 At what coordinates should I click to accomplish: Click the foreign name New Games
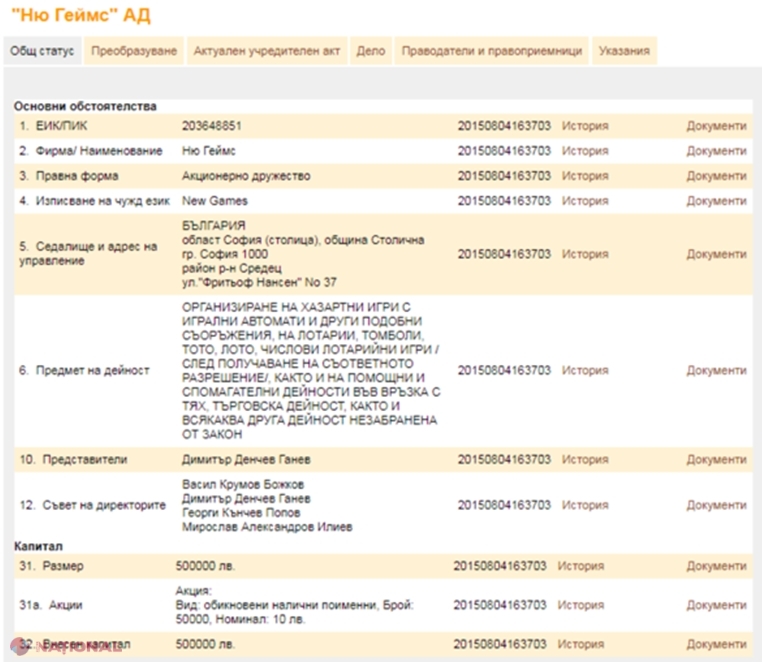pos(215,201)
